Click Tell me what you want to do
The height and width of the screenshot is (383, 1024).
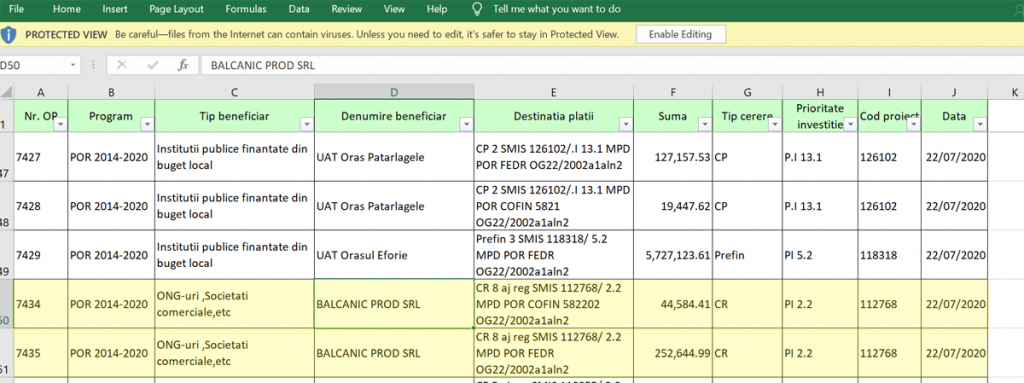click(557, 9)
